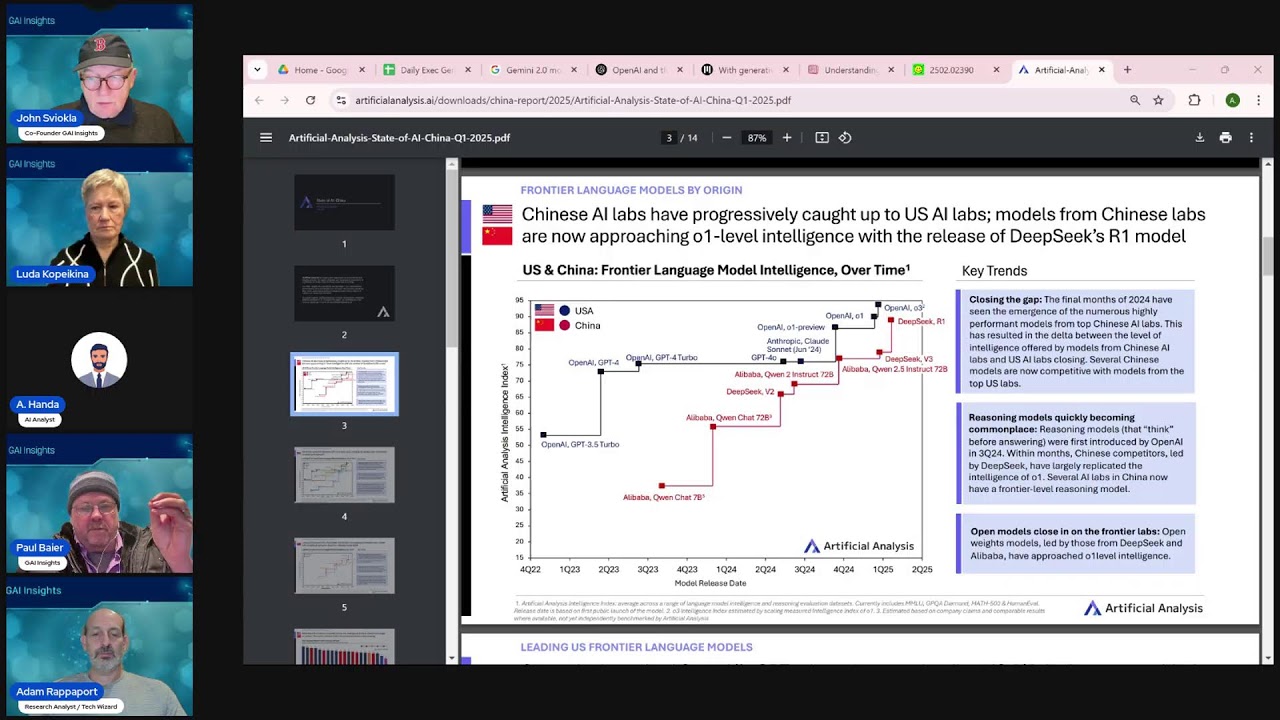
Task: Switch to the OpenAI and tab
Action: [639, 70]
